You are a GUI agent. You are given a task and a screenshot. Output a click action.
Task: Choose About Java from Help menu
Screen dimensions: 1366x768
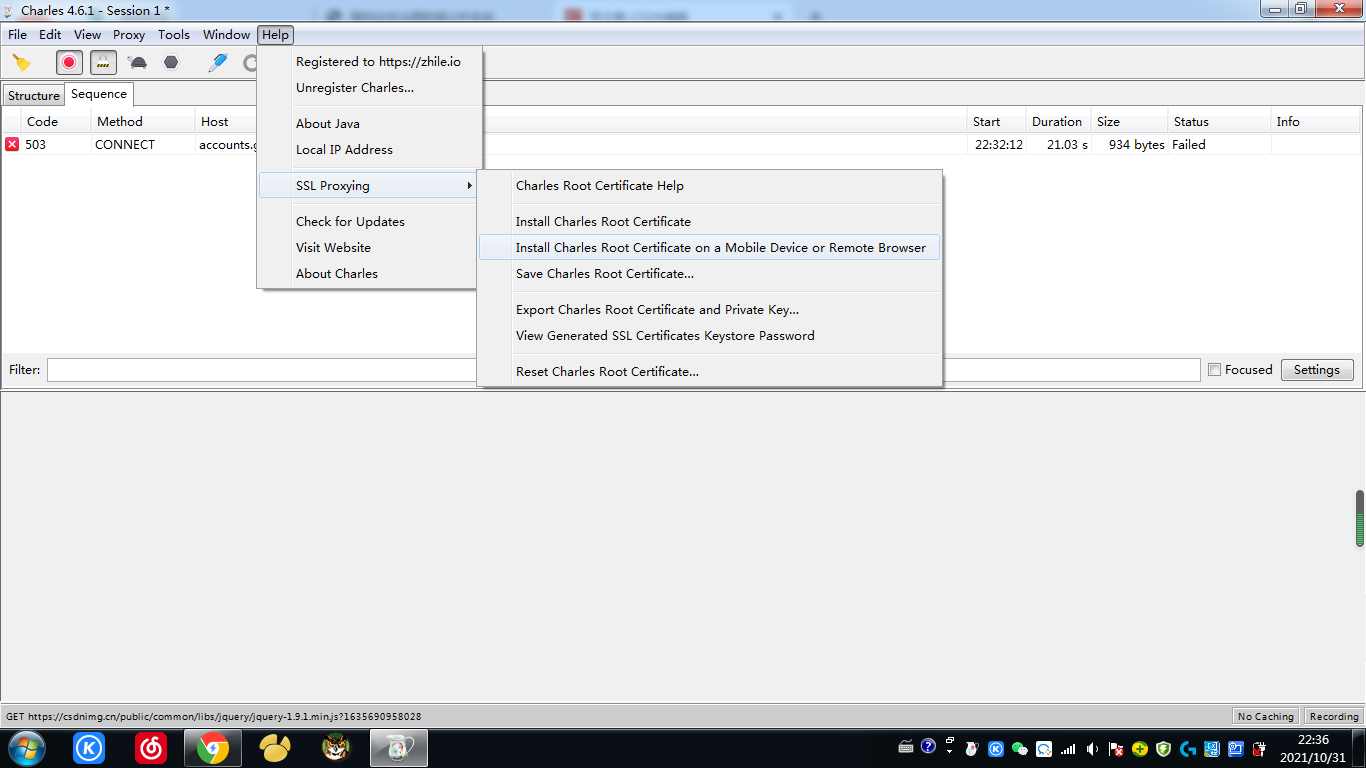(370, 124)
